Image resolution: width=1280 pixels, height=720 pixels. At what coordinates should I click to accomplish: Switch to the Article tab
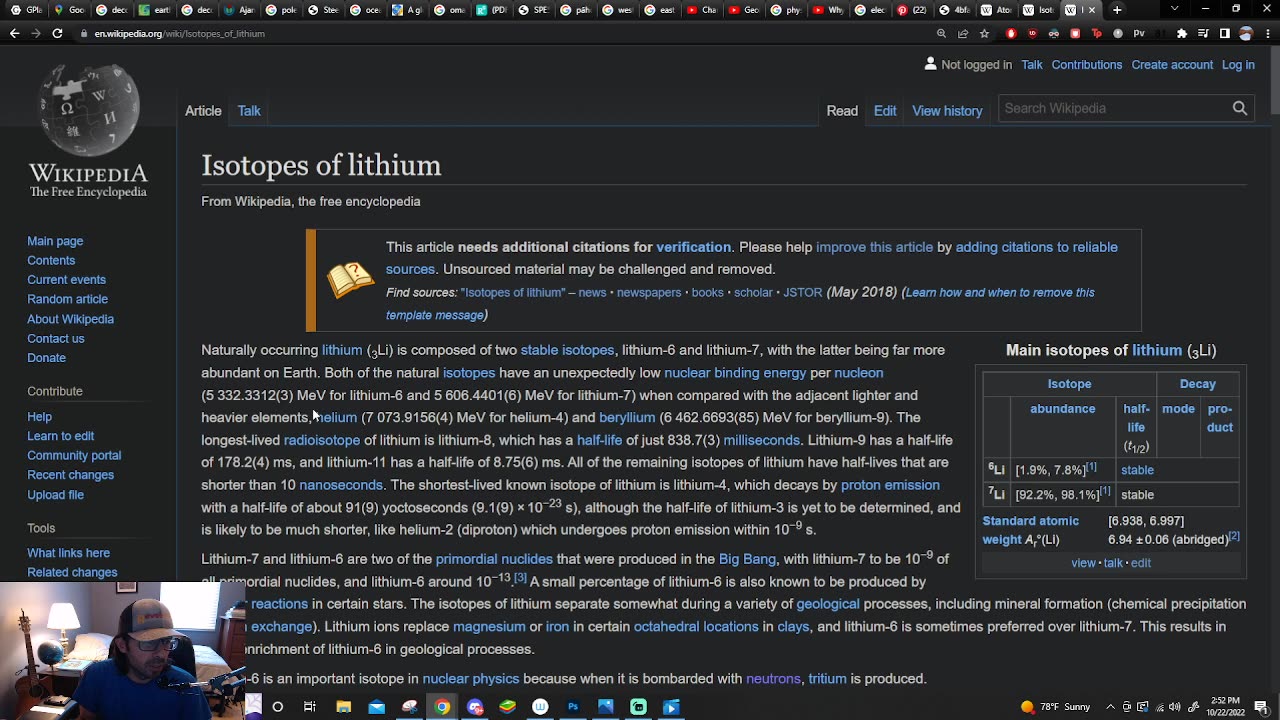(203, 111)
